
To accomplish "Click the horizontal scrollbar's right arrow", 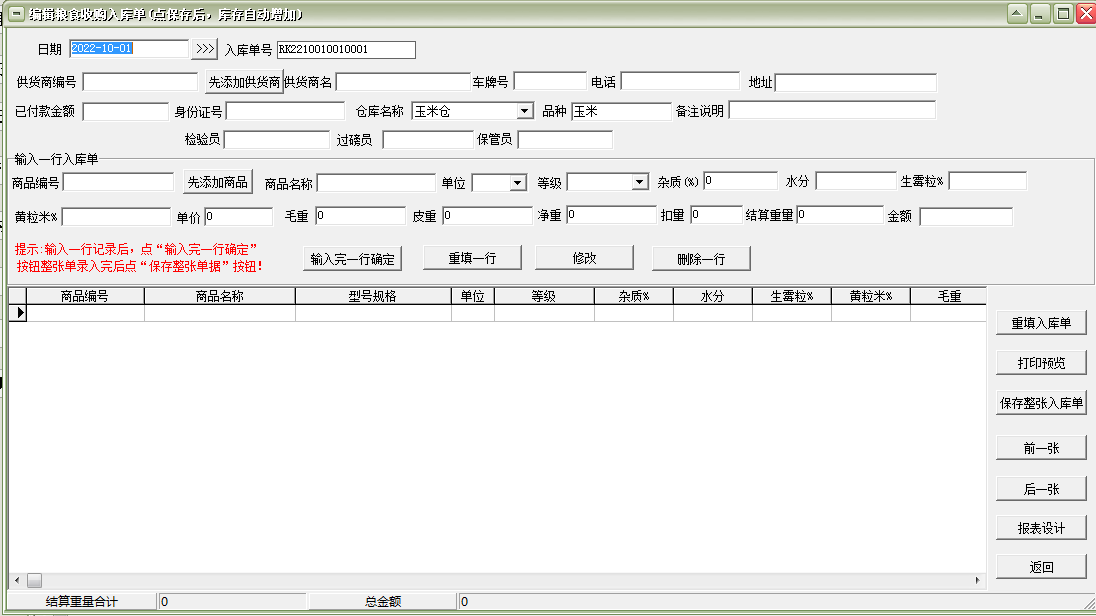I will point(979,580).
